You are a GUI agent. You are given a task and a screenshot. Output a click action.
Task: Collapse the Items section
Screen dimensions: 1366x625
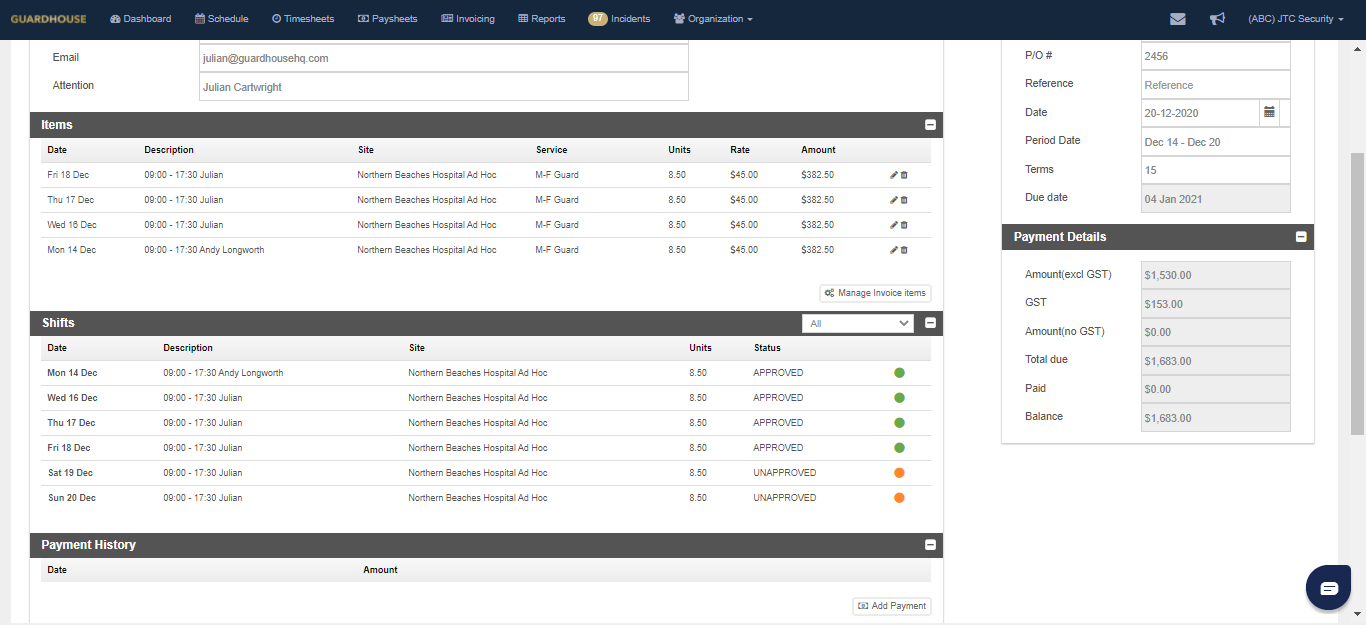(x=930, y=125)
